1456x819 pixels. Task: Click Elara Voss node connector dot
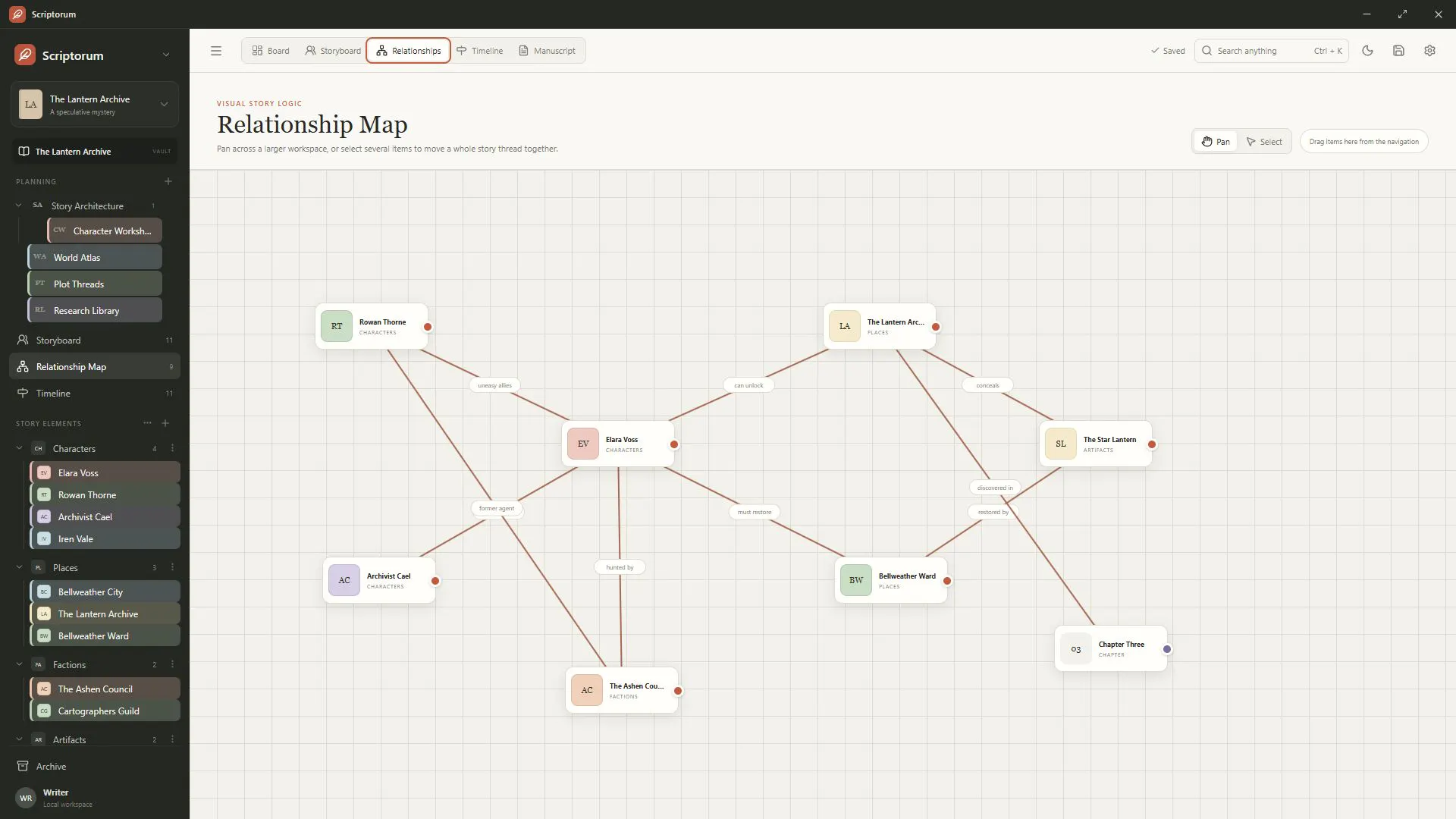coord(674,444)
